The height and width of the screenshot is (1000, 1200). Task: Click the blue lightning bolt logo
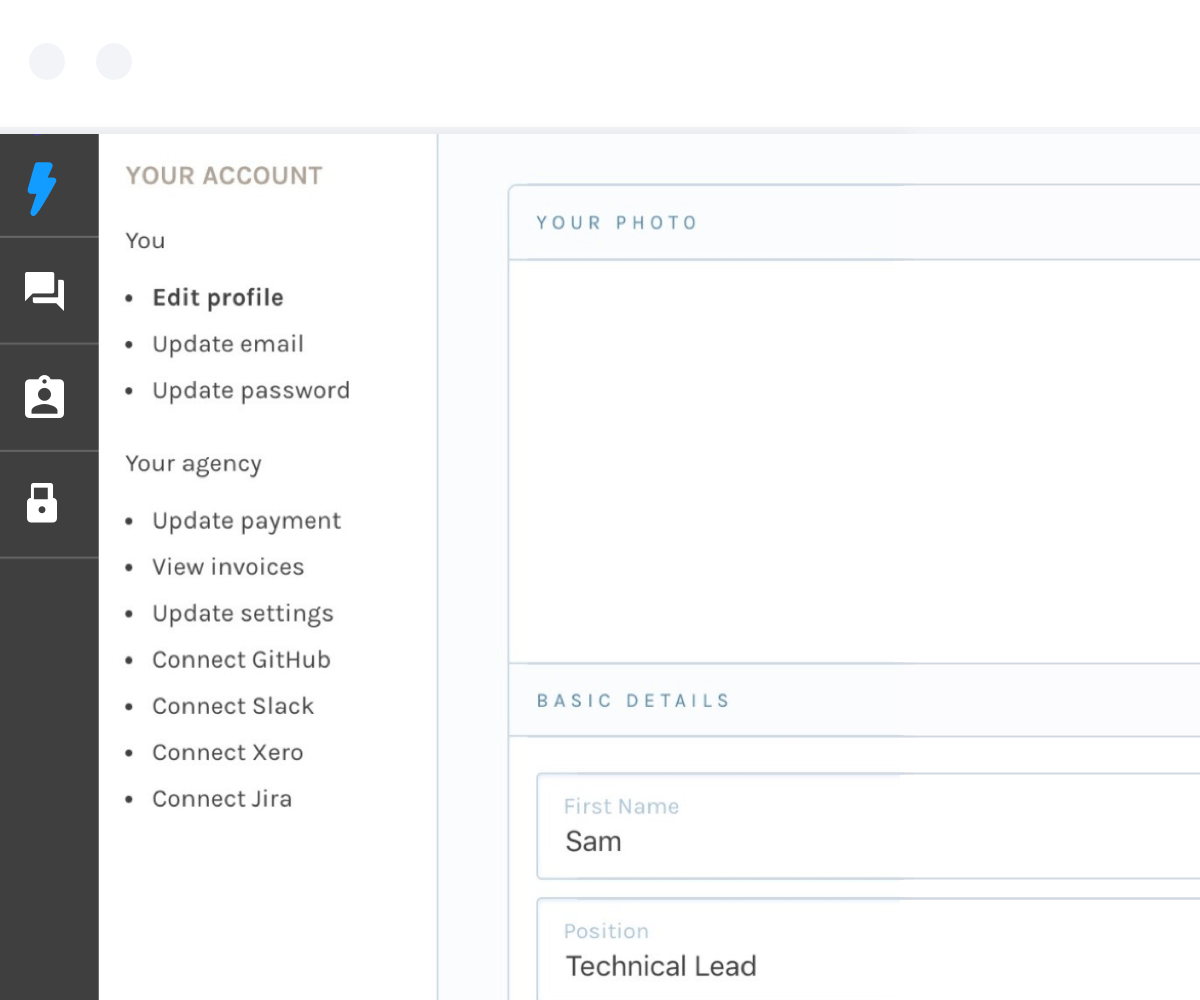coord(43,188)
